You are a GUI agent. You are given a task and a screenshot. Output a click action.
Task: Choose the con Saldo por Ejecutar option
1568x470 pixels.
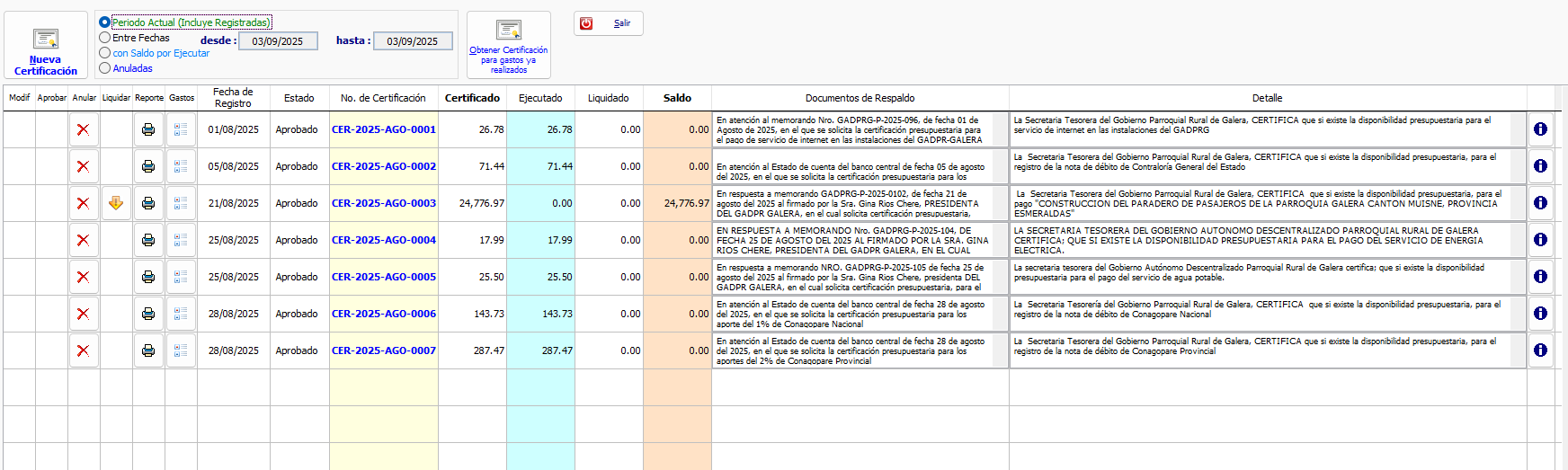105,53
